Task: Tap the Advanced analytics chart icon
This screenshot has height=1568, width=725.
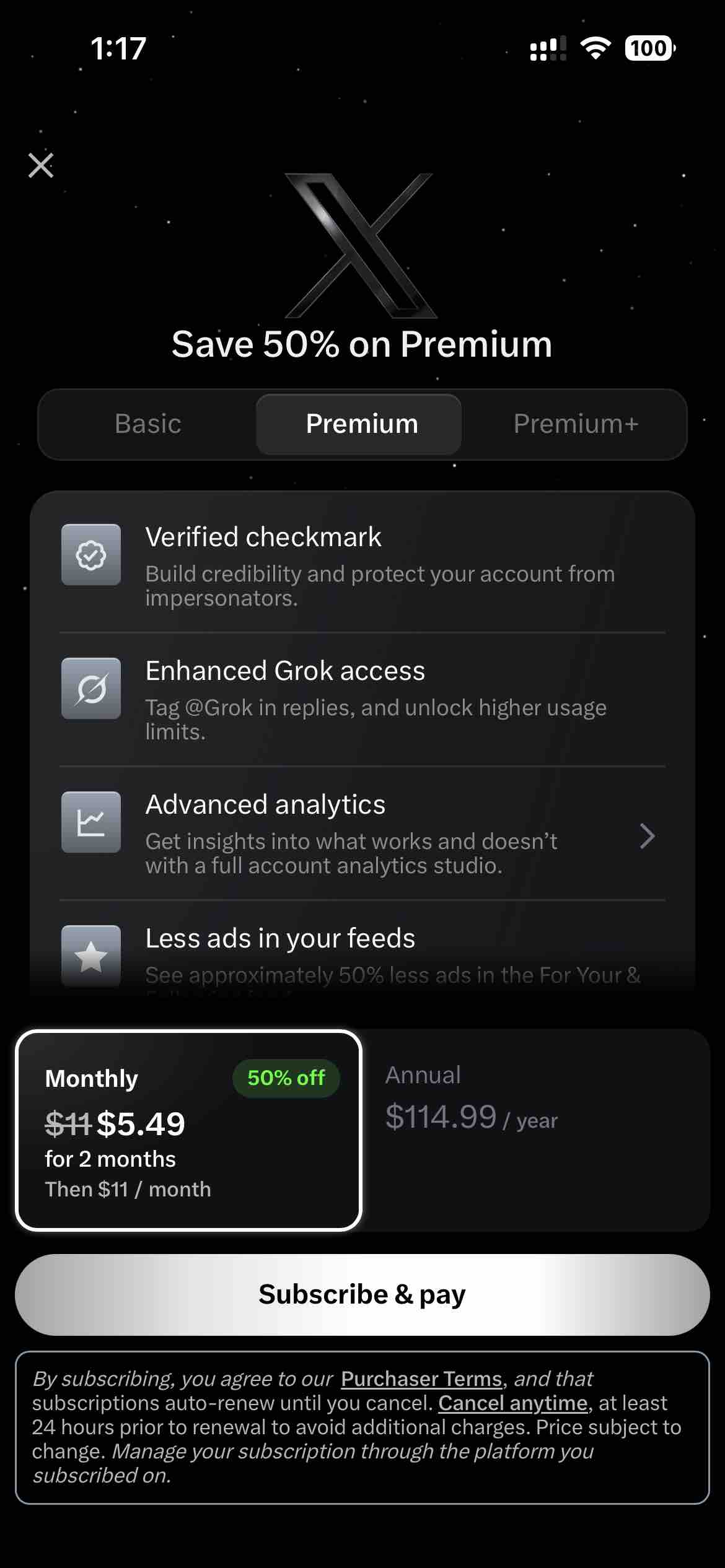Action: (91, 822)
